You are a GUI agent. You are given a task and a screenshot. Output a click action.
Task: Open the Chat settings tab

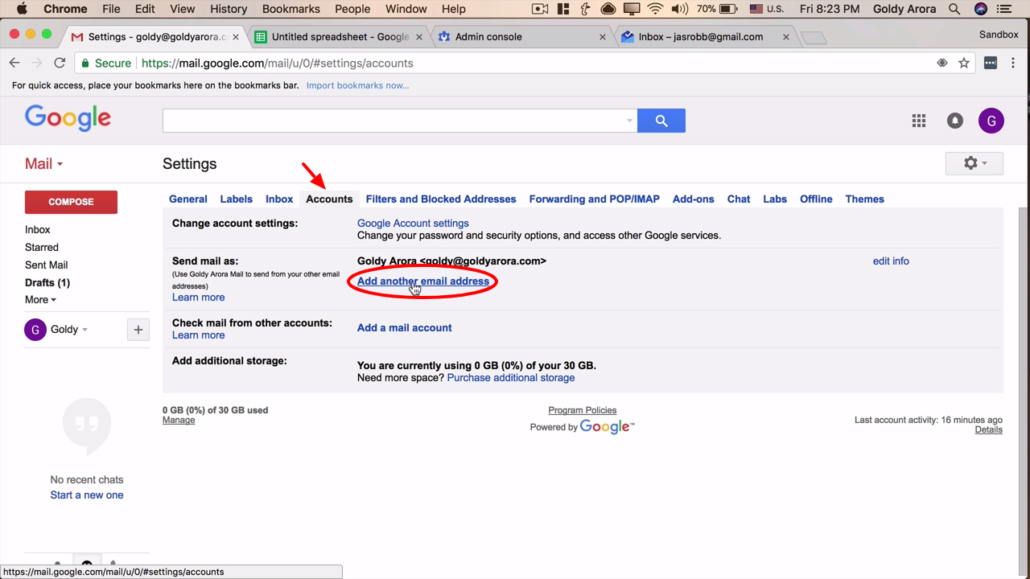[x=738, y=199]
